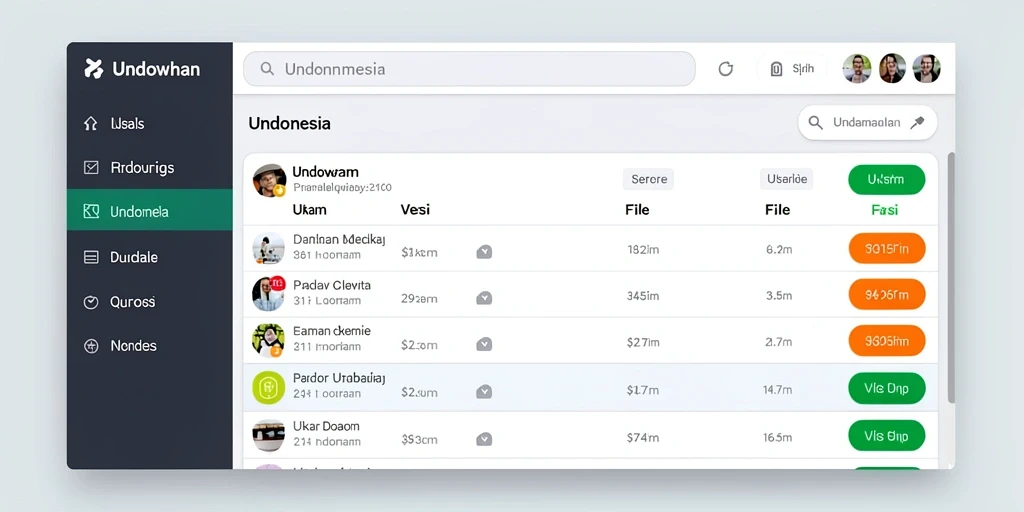Open the third user avatar in top bar

tap(926, 69)
